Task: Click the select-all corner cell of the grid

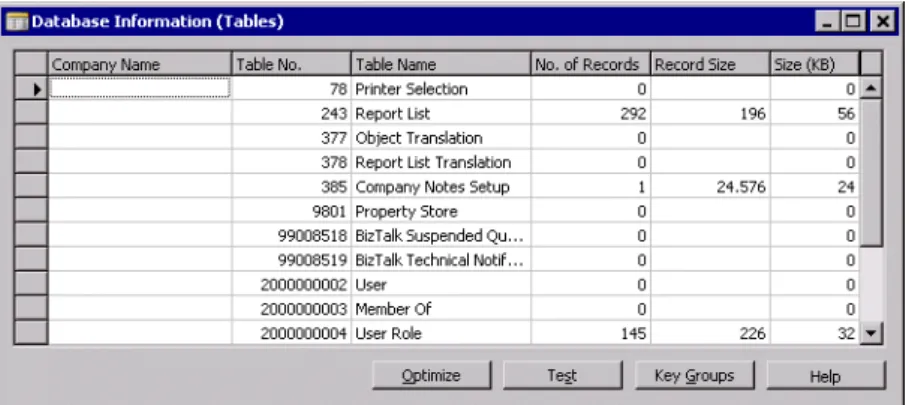Action: [31, 64]
